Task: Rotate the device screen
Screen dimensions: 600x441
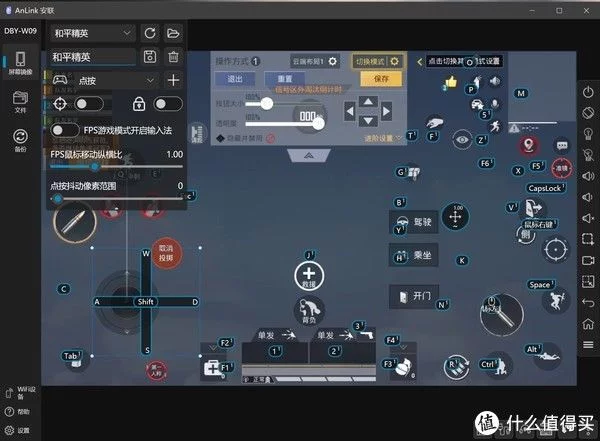Action: [588, 113]
